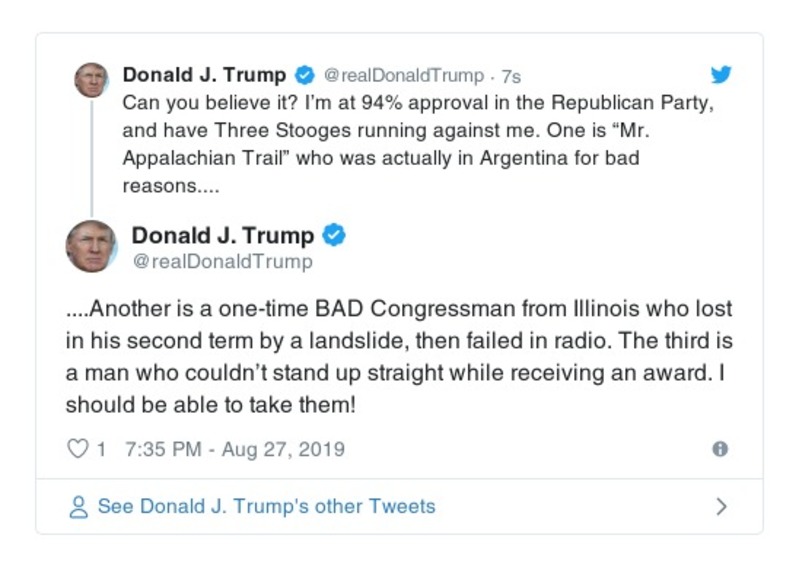Click the verified badge in the quoted tweet
Viewport: 799px width, 583px height.
[304, 75]
